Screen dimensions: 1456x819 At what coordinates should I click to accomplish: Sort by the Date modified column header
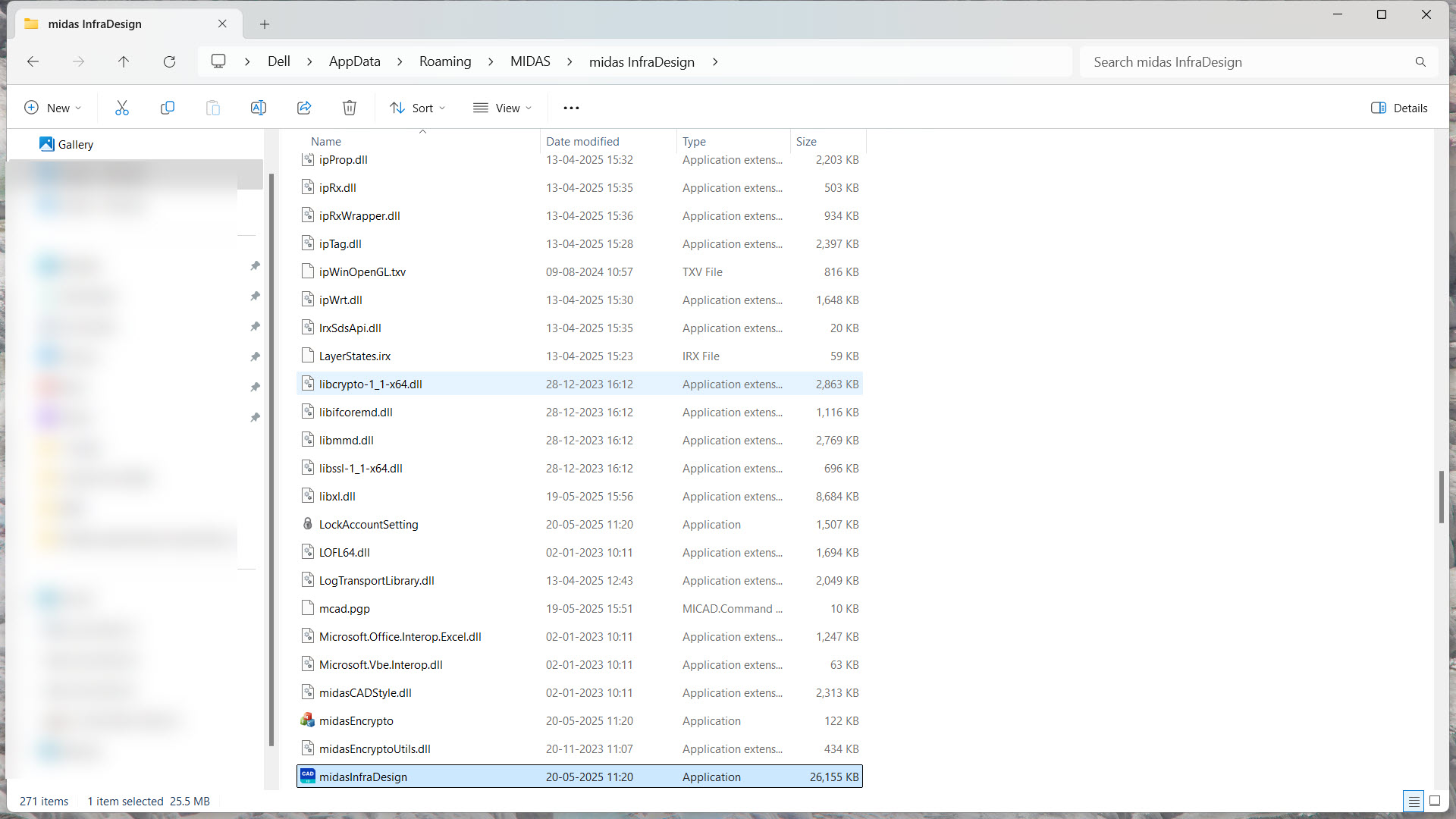click(x=582, y=141)
